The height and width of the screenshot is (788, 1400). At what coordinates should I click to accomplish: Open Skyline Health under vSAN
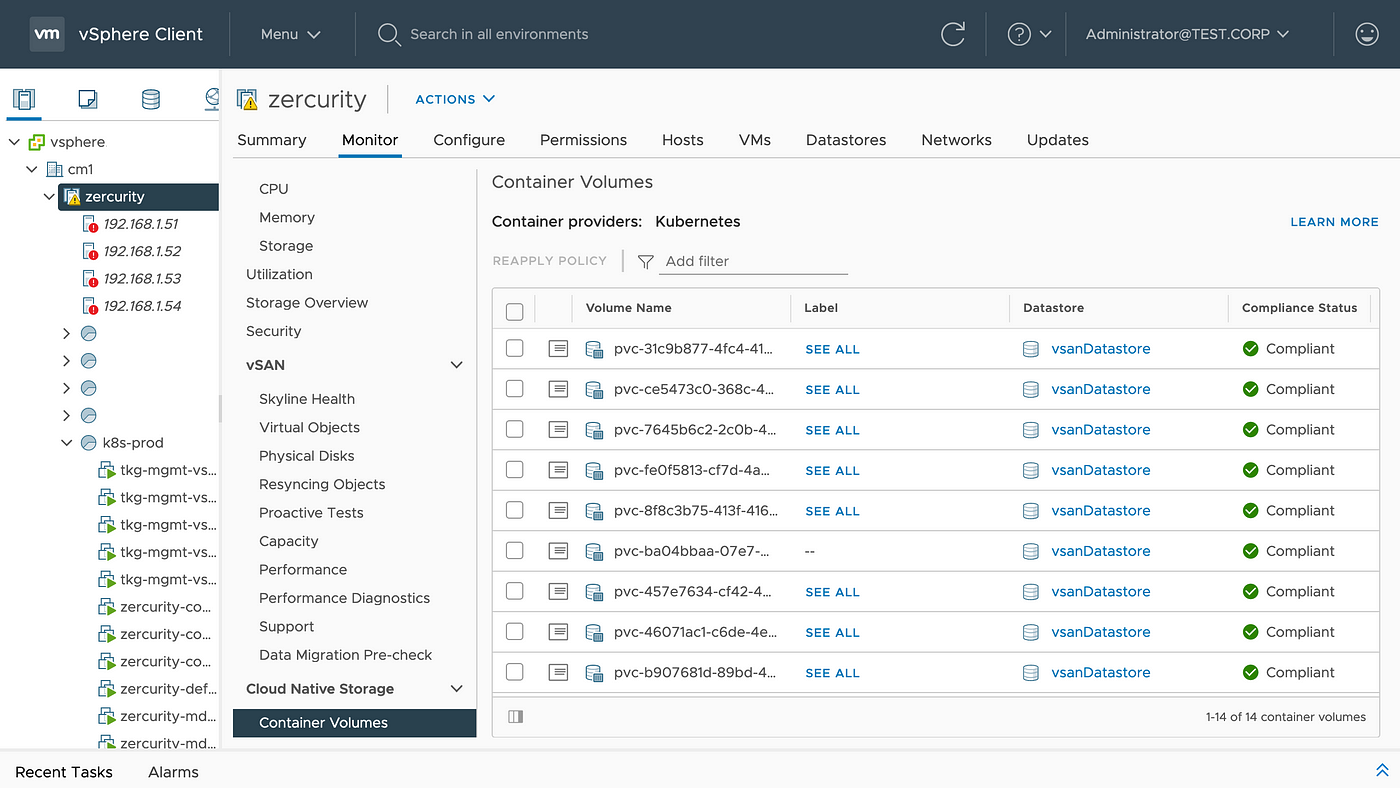pyautogui.click(x=307, y=399)
